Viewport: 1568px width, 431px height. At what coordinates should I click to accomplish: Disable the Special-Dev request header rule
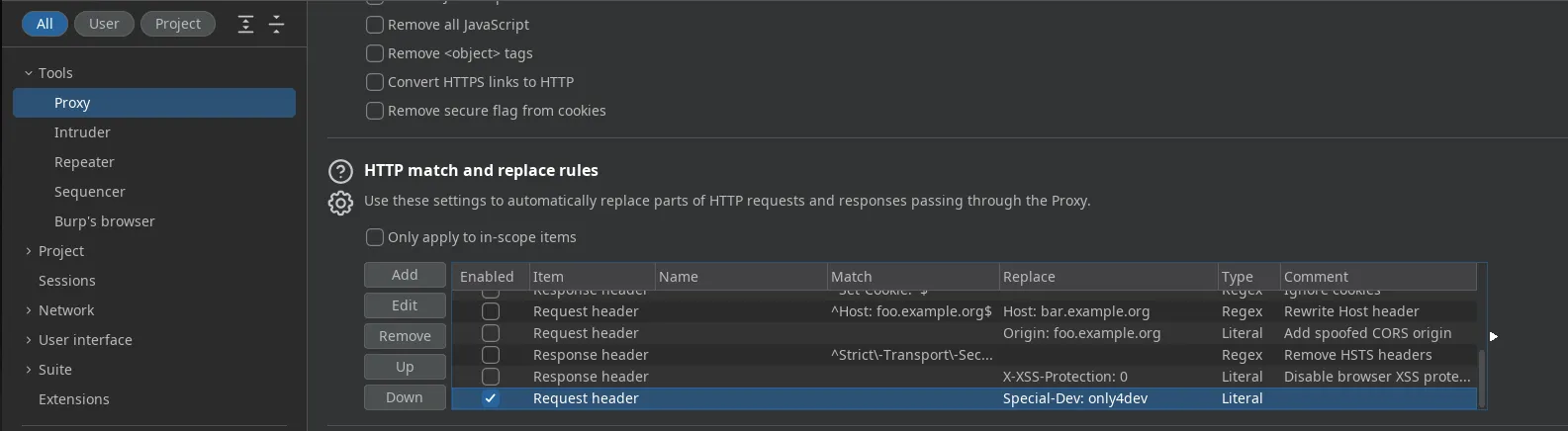491,398
